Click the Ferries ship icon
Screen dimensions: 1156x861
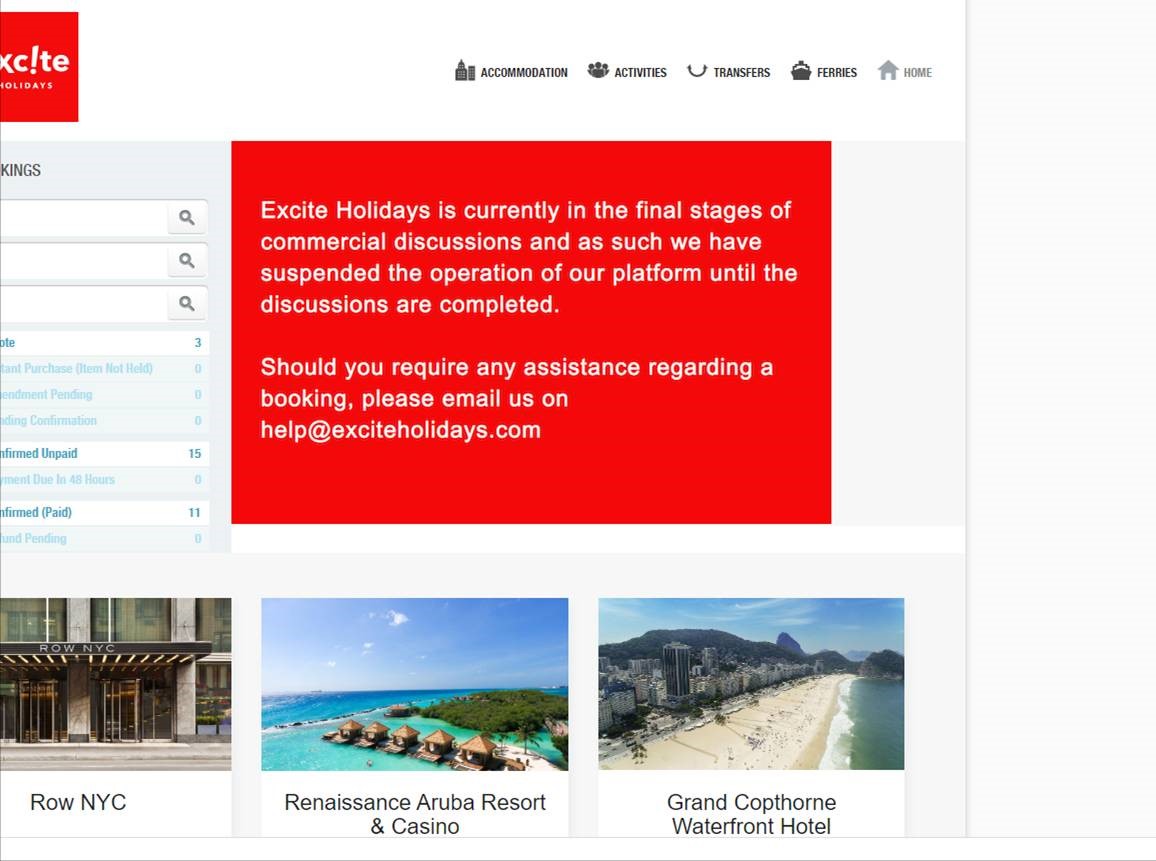point(801,71)
